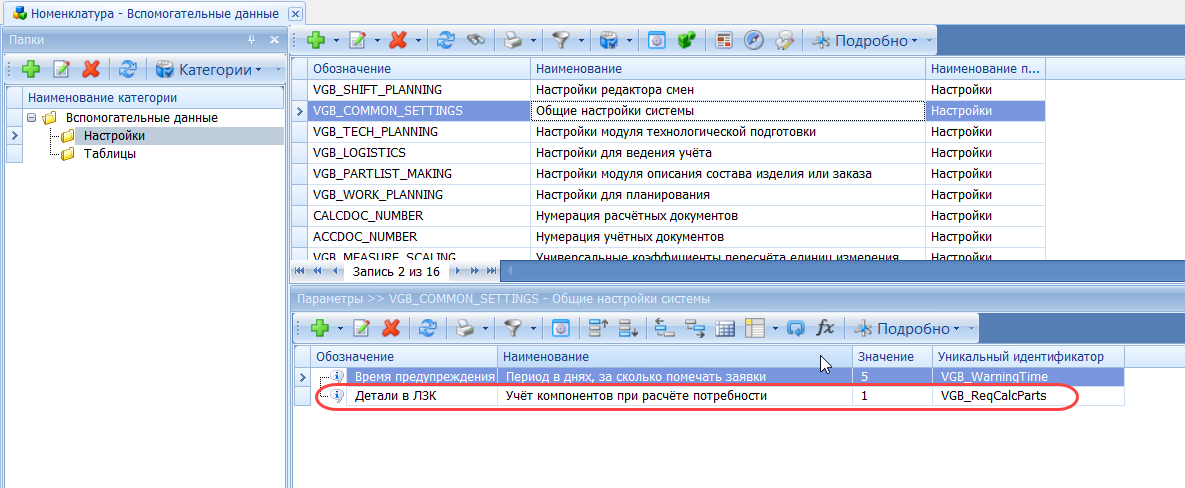Refresh the parameters list in lower toolbar
Image resolution: width=1185 pixels, height=488 pixels.
click(428, 328)
